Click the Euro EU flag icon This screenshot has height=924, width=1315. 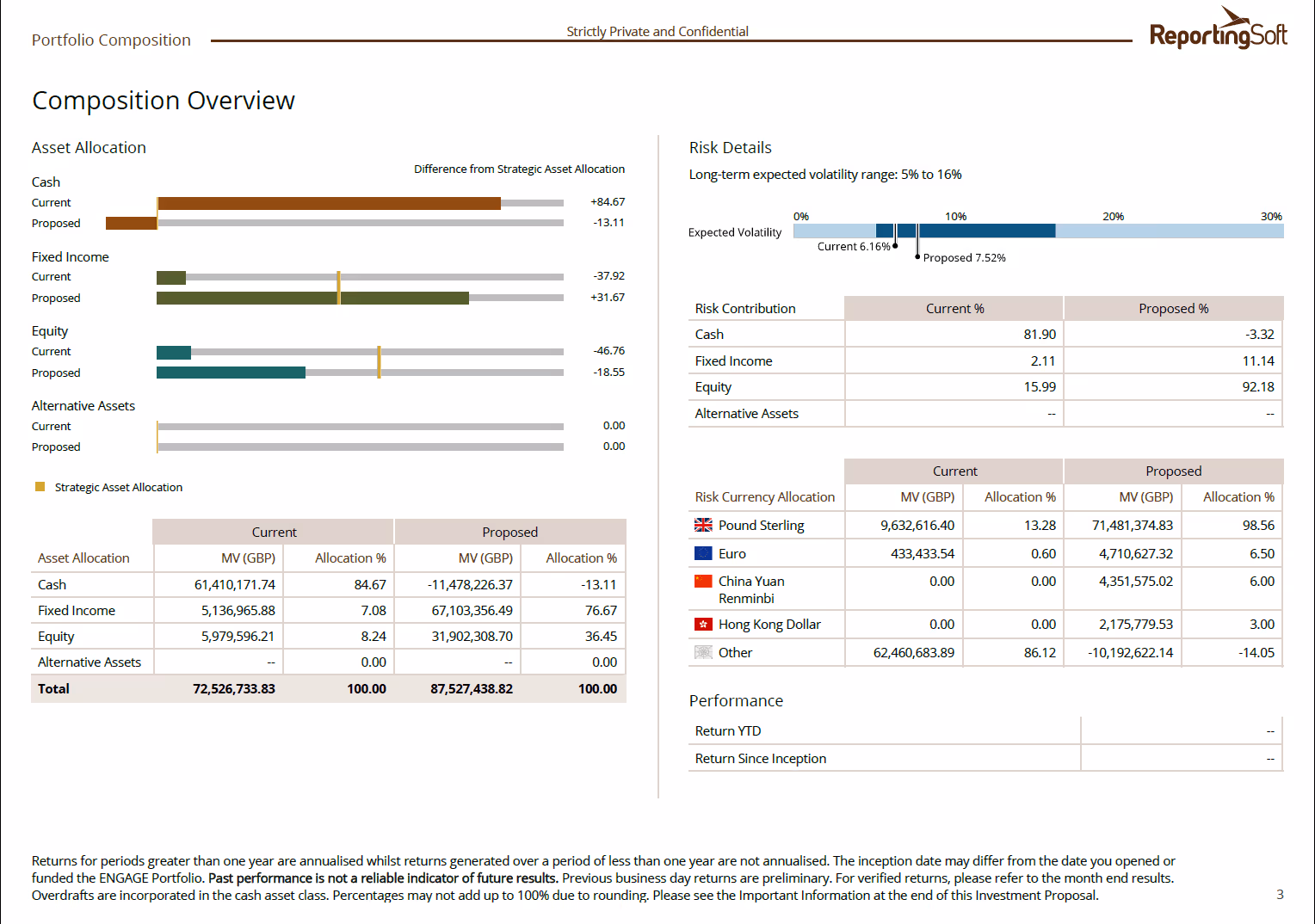point(703,553)
